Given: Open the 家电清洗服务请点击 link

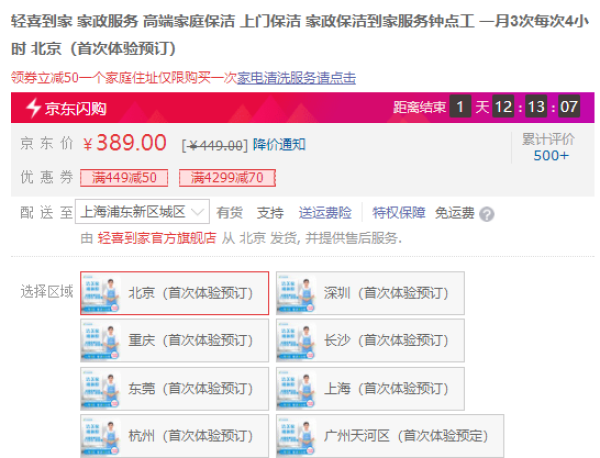Looking at the screenshot, I should tap(297, 78).
